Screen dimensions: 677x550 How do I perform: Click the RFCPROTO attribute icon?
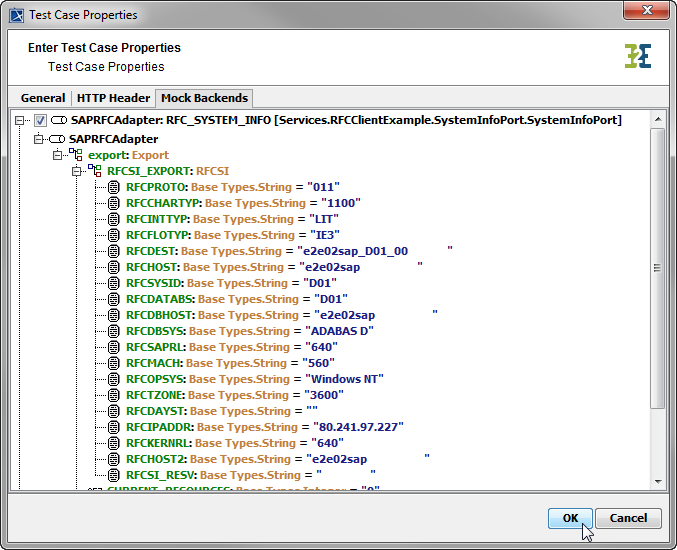(114, 187)
